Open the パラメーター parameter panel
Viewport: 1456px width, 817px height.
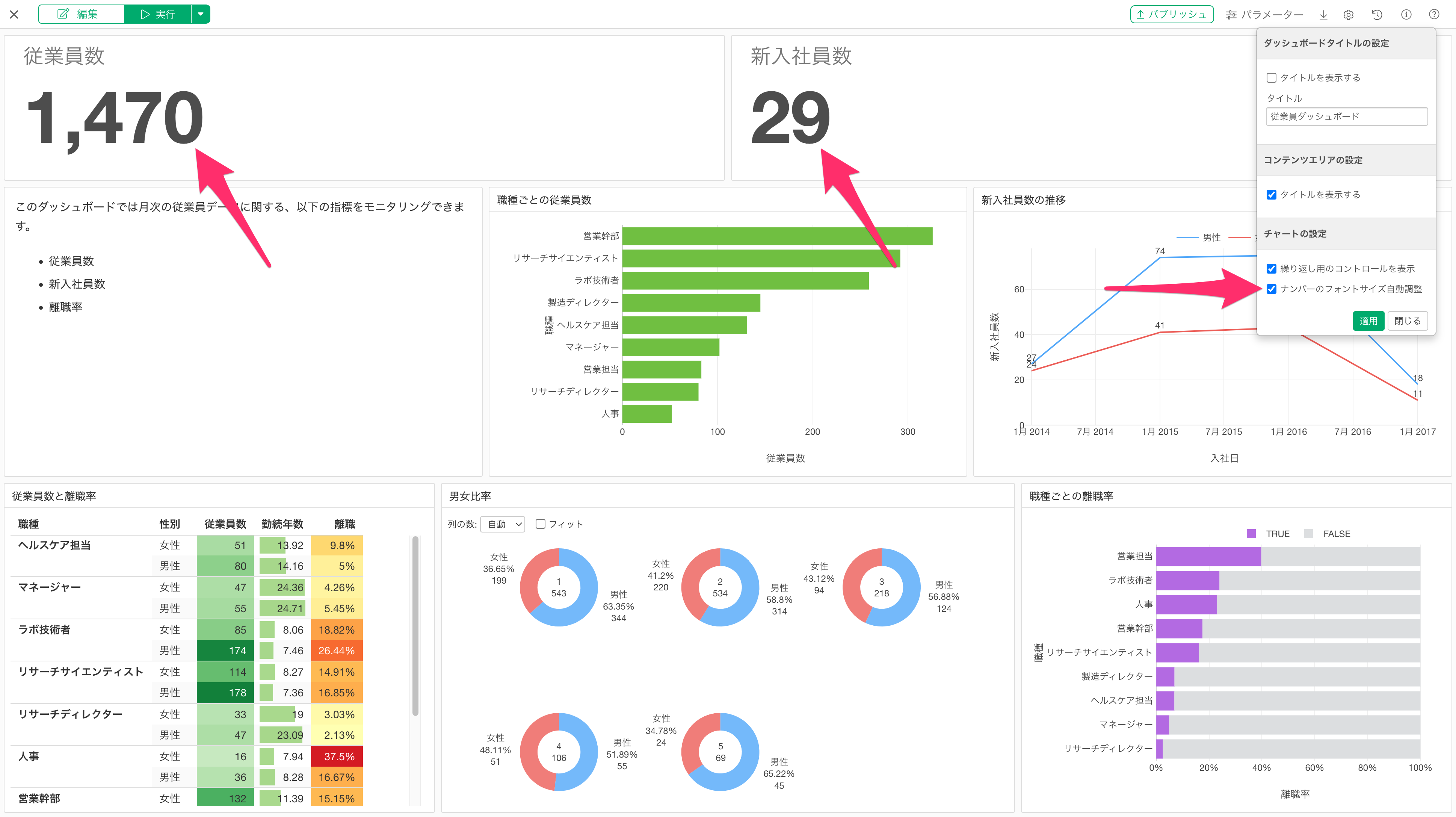(x=1264, y=15)
